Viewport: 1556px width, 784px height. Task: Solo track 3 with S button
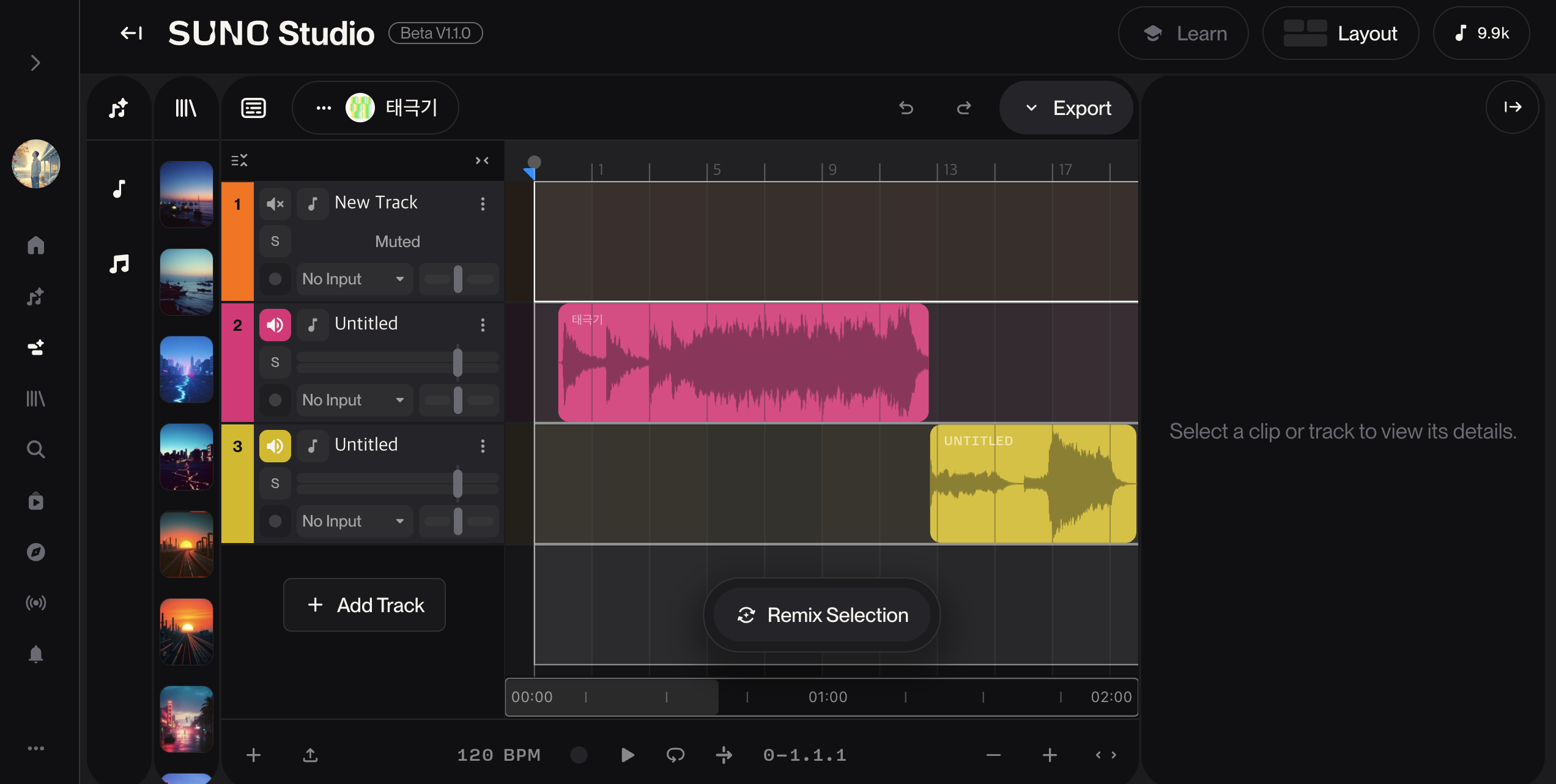point(275,483)
